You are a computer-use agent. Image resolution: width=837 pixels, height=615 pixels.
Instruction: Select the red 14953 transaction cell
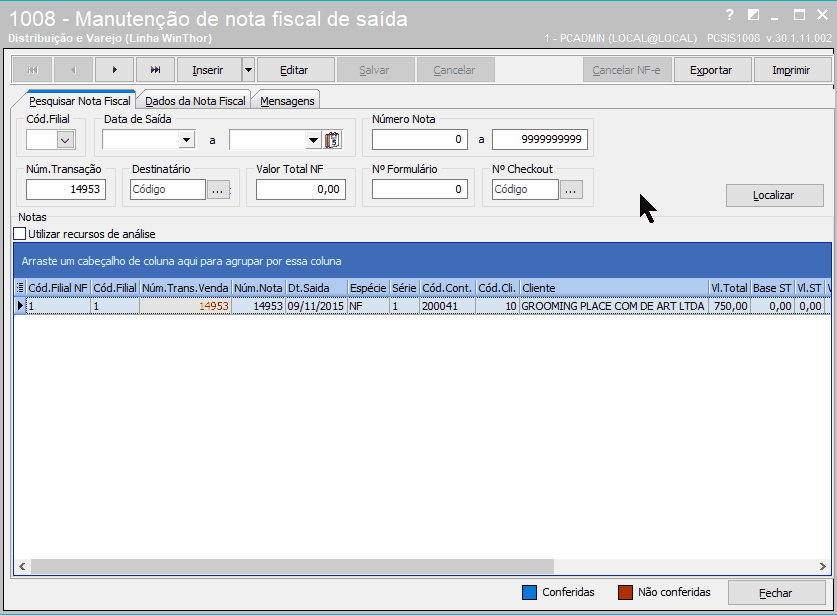point(185,306)
